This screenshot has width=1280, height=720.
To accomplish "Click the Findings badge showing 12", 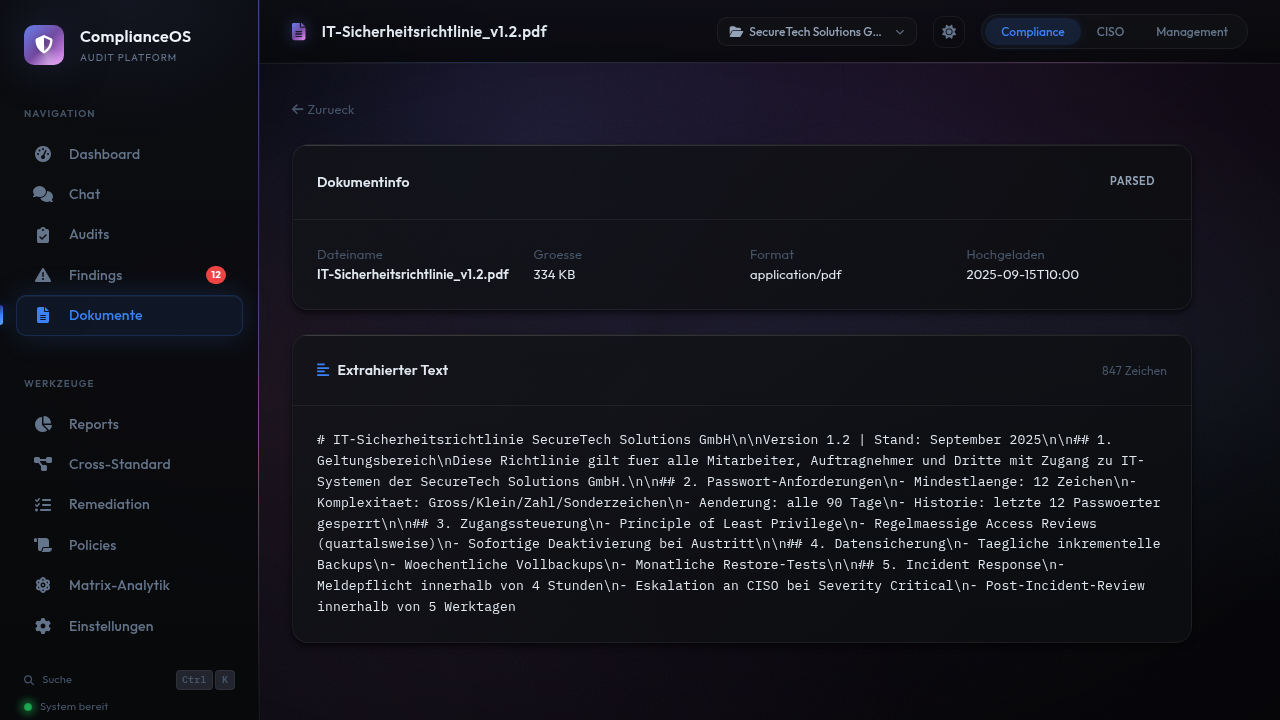I will click(216, 275).
